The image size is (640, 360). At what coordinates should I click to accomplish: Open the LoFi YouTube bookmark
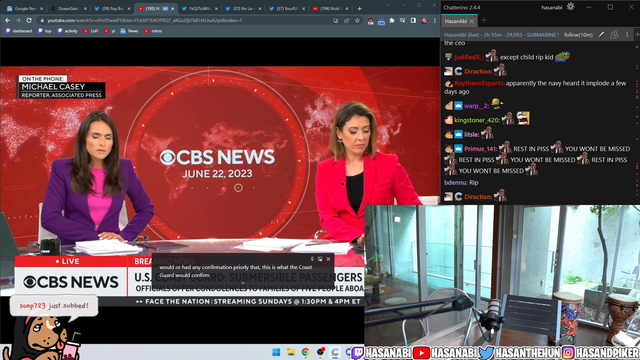click(91, 31)
